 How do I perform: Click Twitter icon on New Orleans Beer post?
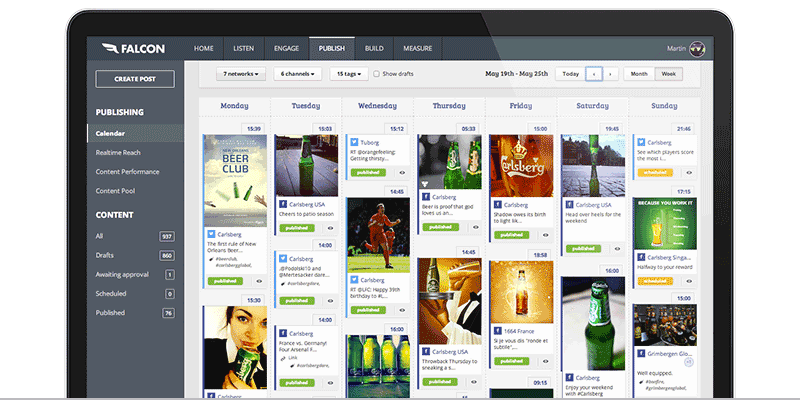tap(211, 235)
